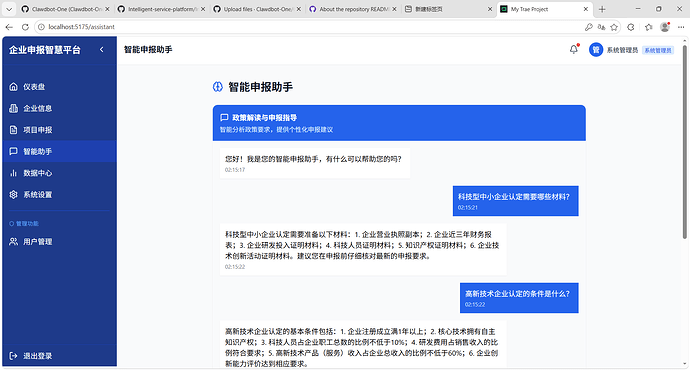Click the document icon beside 项目申报
Screen dimensions: 690x370
14,130
